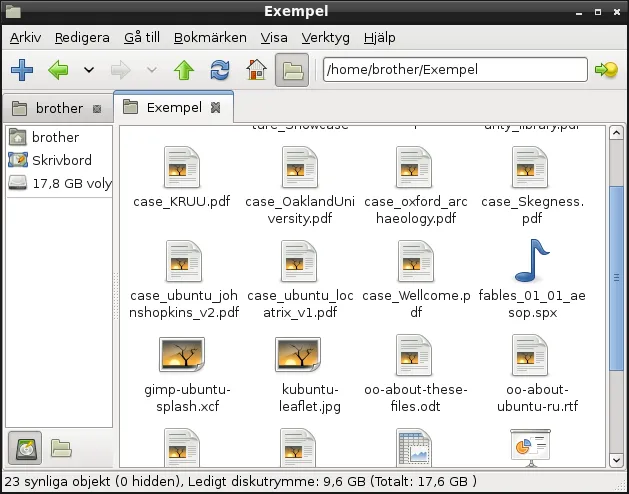Close the Exempel tab
Image resolution: width=629 pixels, height=494 pixels.
coord(216,108)
